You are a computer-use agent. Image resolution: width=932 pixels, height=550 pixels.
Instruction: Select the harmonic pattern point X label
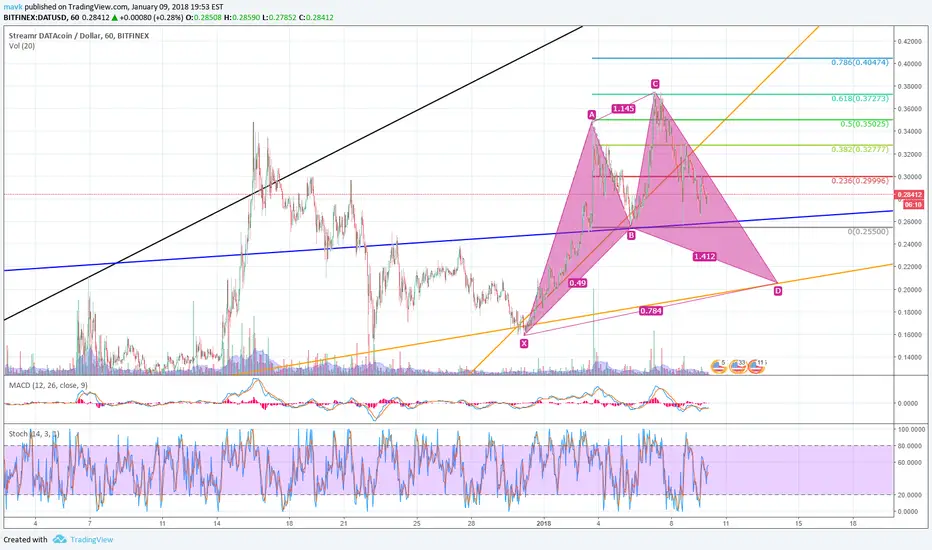pos(524,343)
